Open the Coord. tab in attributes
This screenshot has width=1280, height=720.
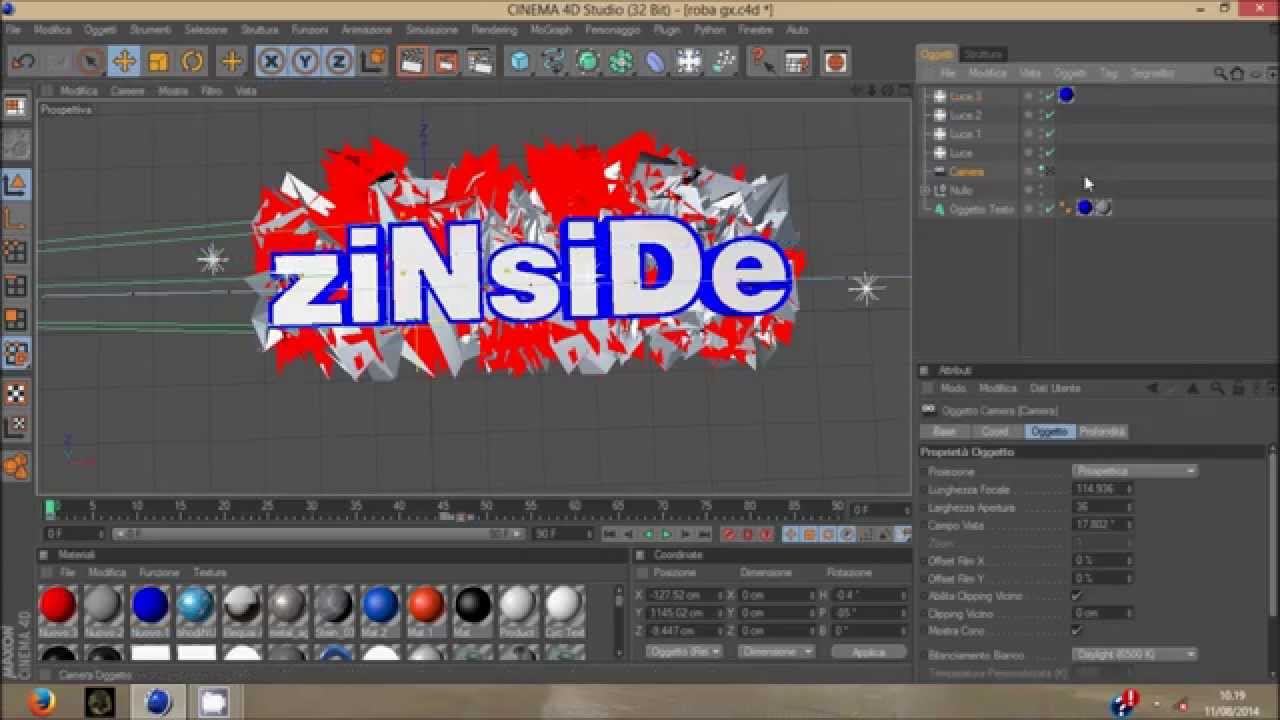coord(995,431)
